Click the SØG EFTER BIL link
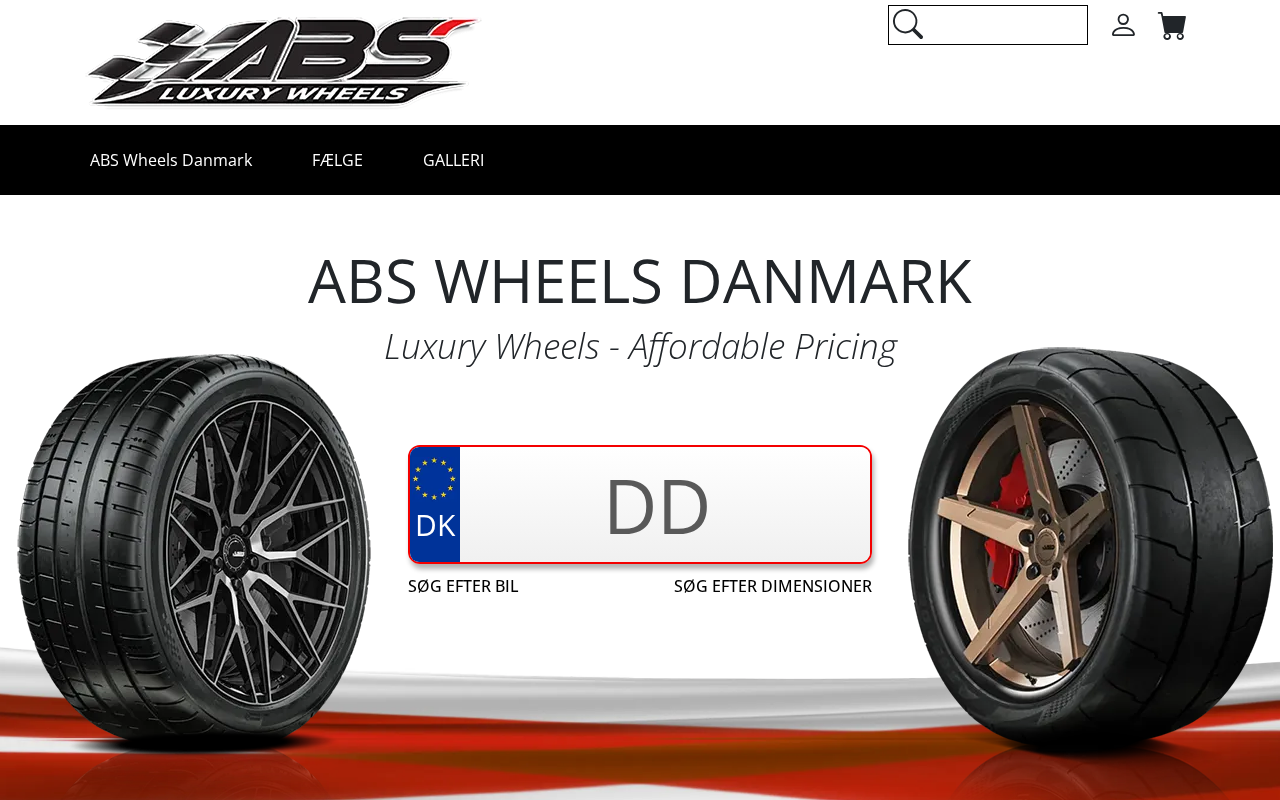The image size is (1280, 800). pos(463,586)
